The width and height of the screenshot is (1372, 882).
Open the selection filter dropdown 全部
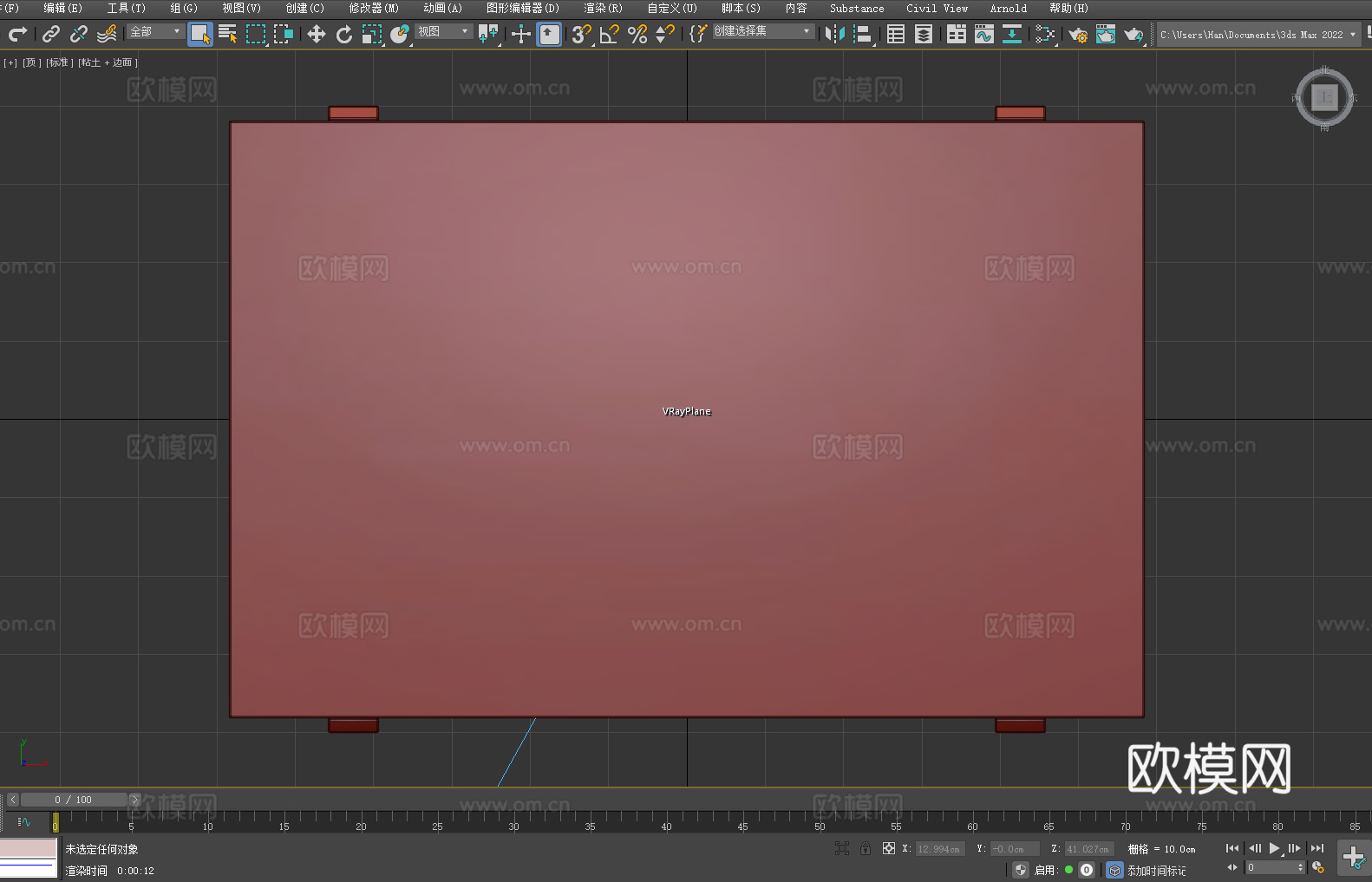click(155, 31)
